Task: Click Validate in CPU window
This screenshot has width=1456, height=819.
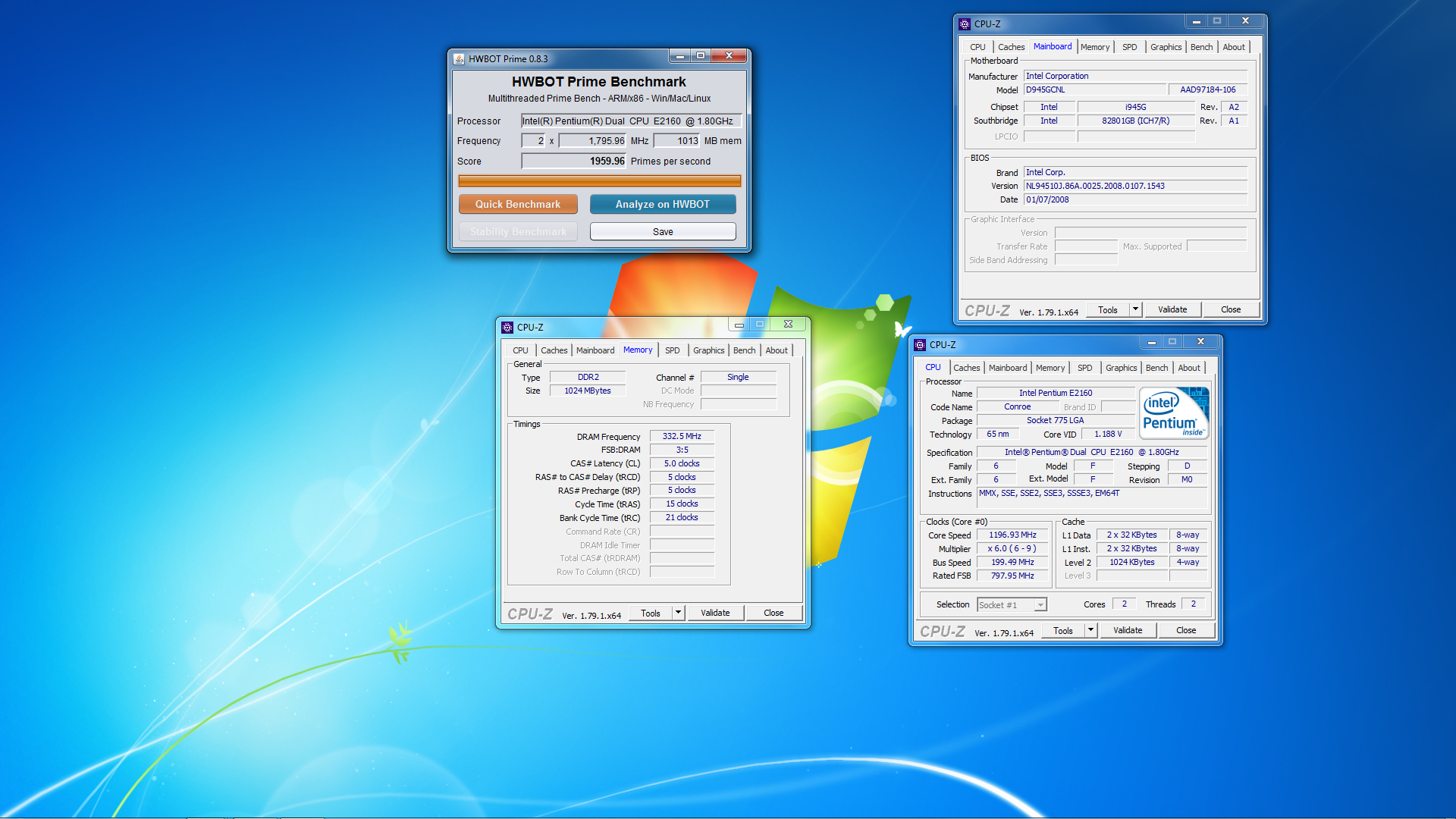Action: (x=1128, y=630)
